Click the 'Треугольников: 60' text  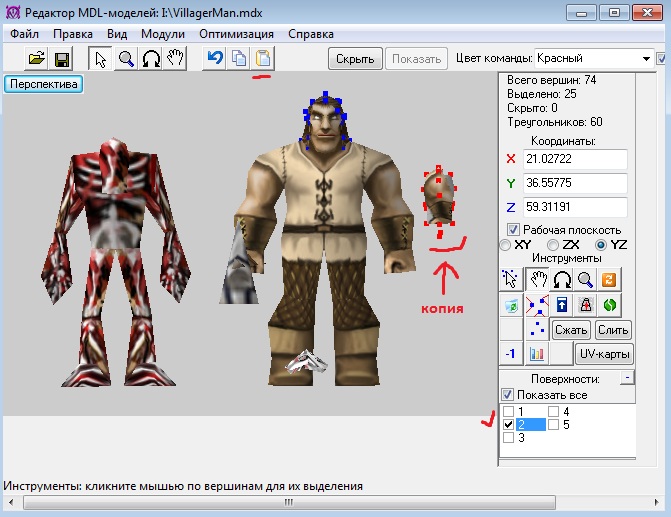pos(555,122)
